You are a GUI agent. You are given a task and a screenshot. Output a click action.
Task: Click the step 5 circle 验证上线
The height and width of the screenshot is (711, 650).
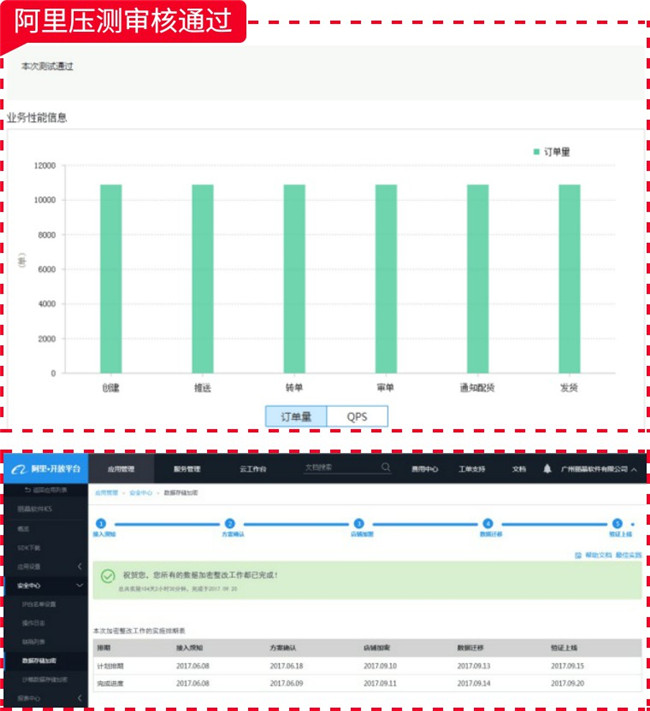(x=617, y=523)
